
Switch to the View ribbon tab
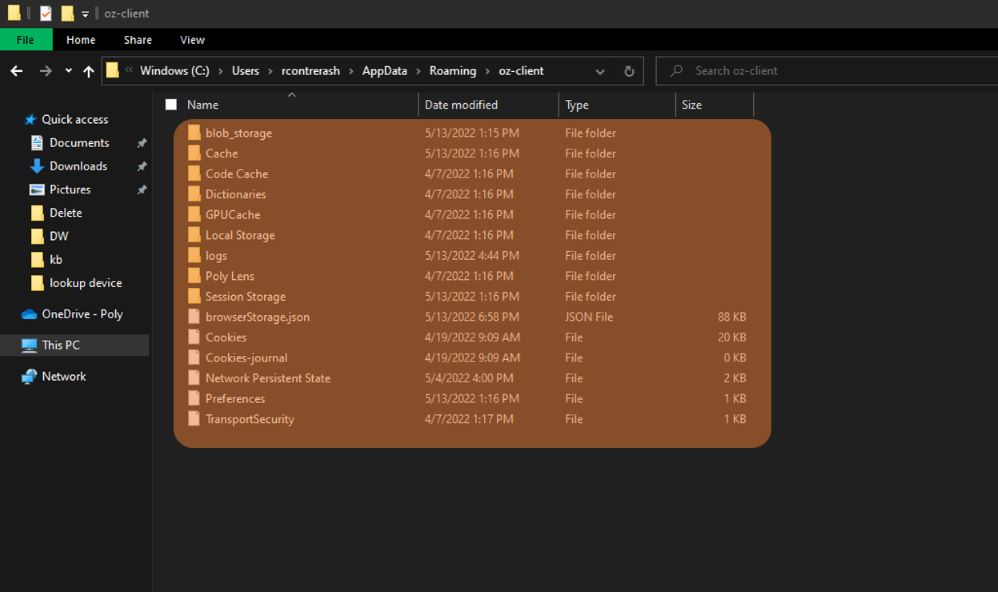tap(192, 40)
